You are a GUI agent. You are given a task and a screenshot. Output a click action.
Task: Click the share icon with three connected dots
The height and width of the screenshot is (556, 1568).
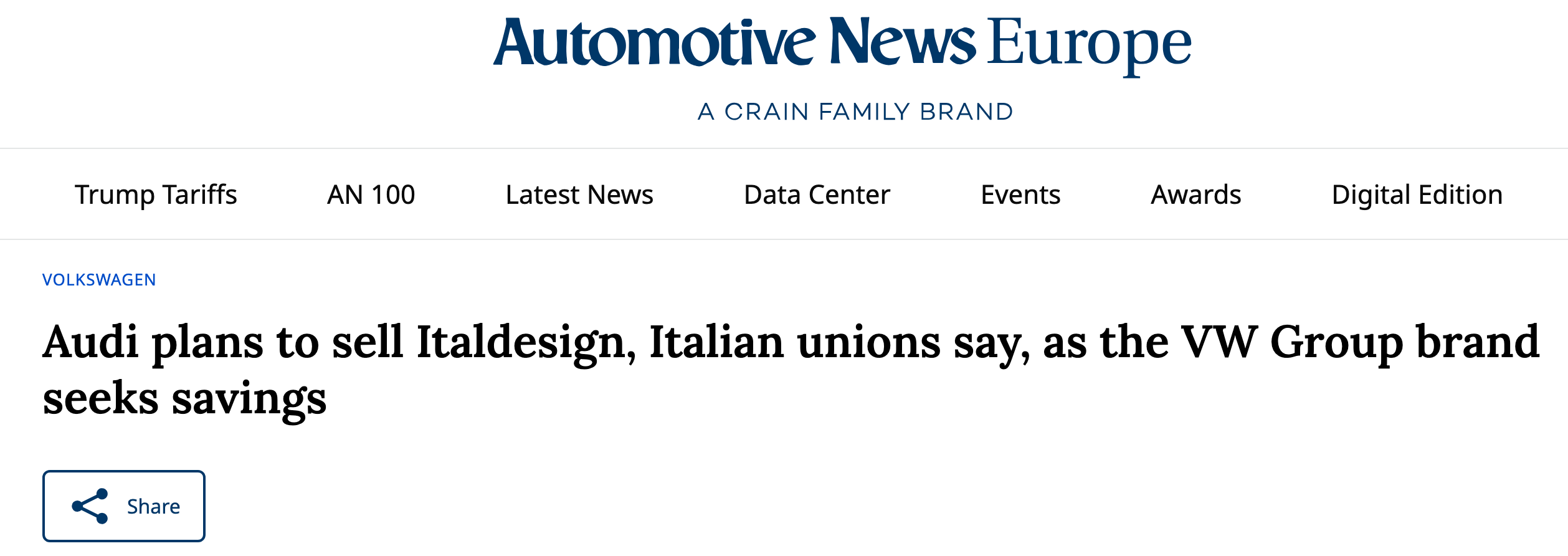(90, 506)
